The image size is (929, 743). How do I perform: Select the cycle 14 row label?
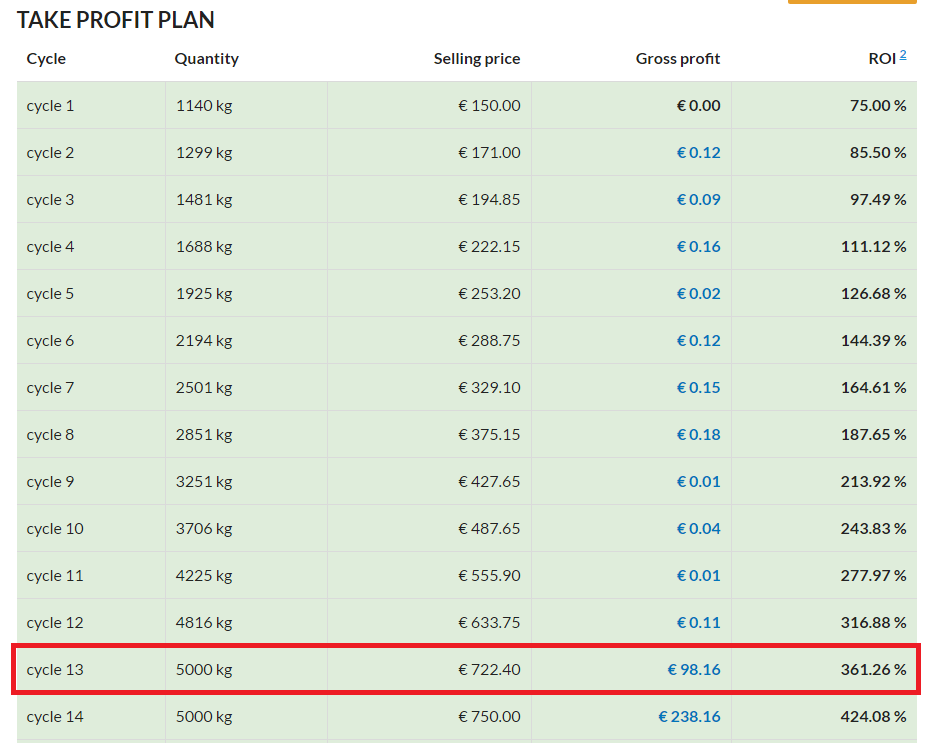(55, 717)
